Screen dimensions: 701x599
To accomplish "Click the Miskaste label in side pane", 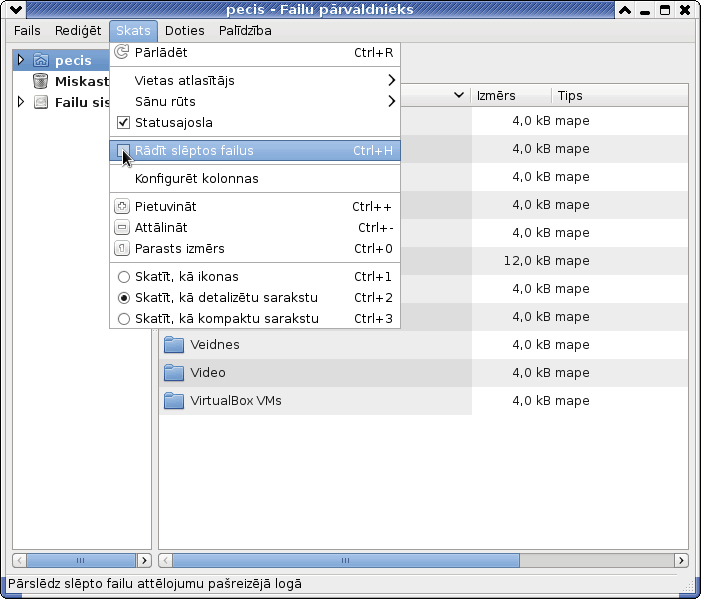I will pos(82,81).
